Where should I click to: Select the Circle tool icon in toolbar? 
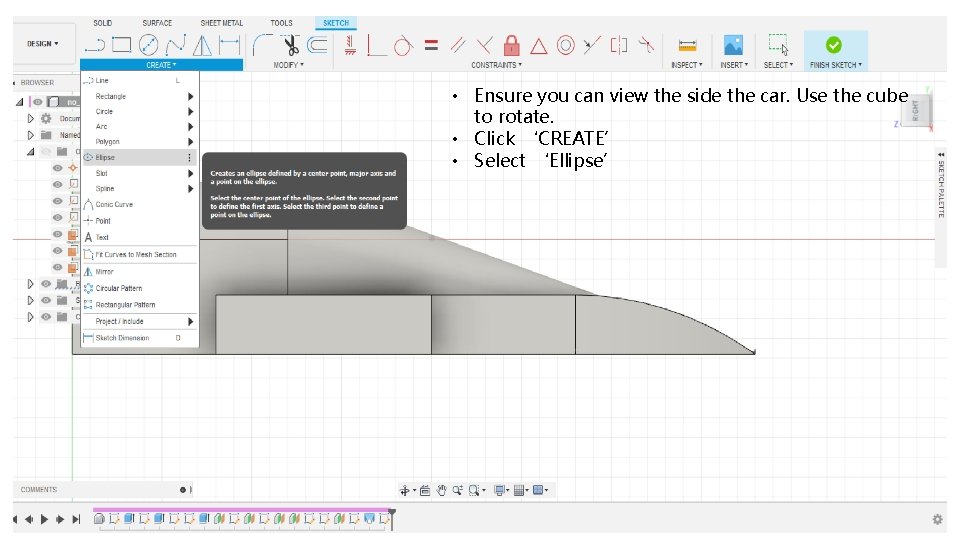pos(148,45)
